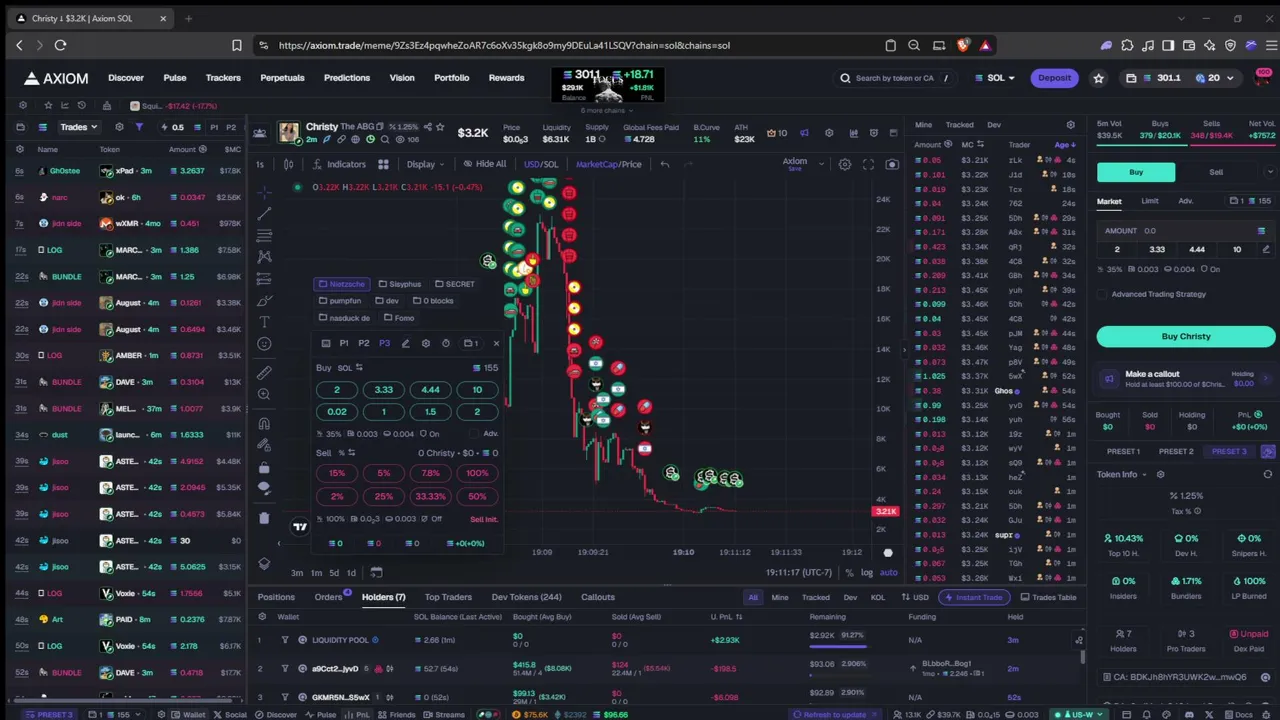Screen dimensions: 1280x720
Task: Filter the LIQUIDITY POOL holder row
Action: tap(285, 640)
